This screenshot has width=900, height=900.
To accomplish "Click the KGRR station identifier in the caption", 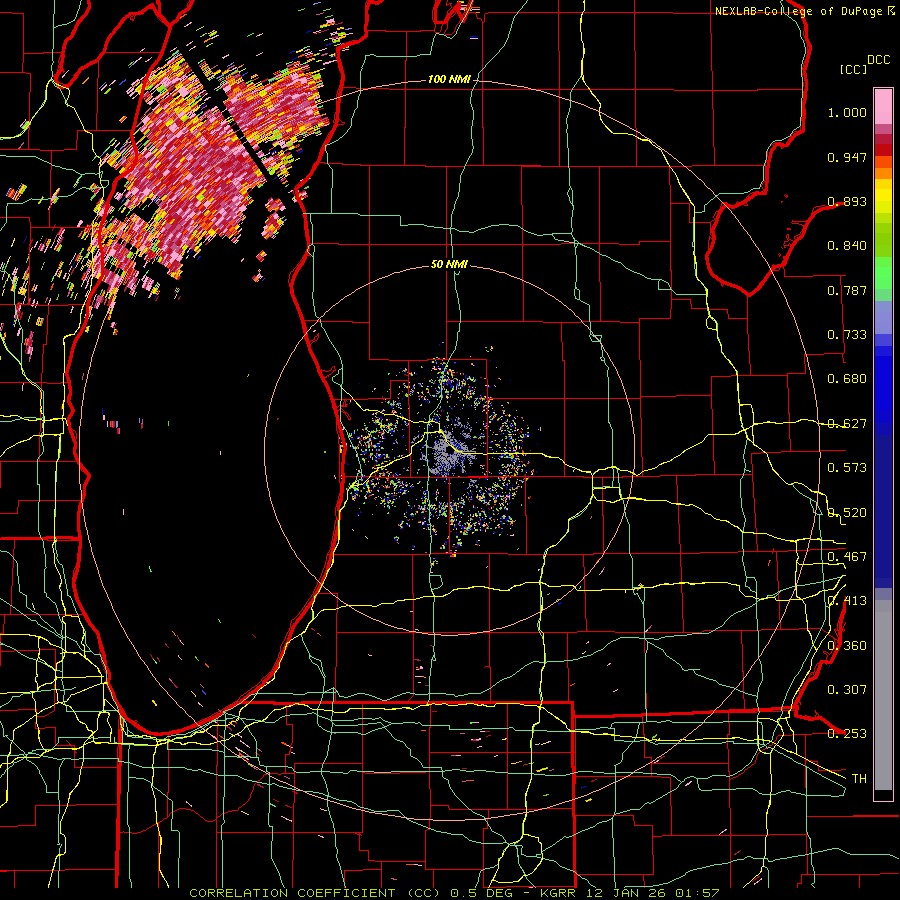I will 557,893.
